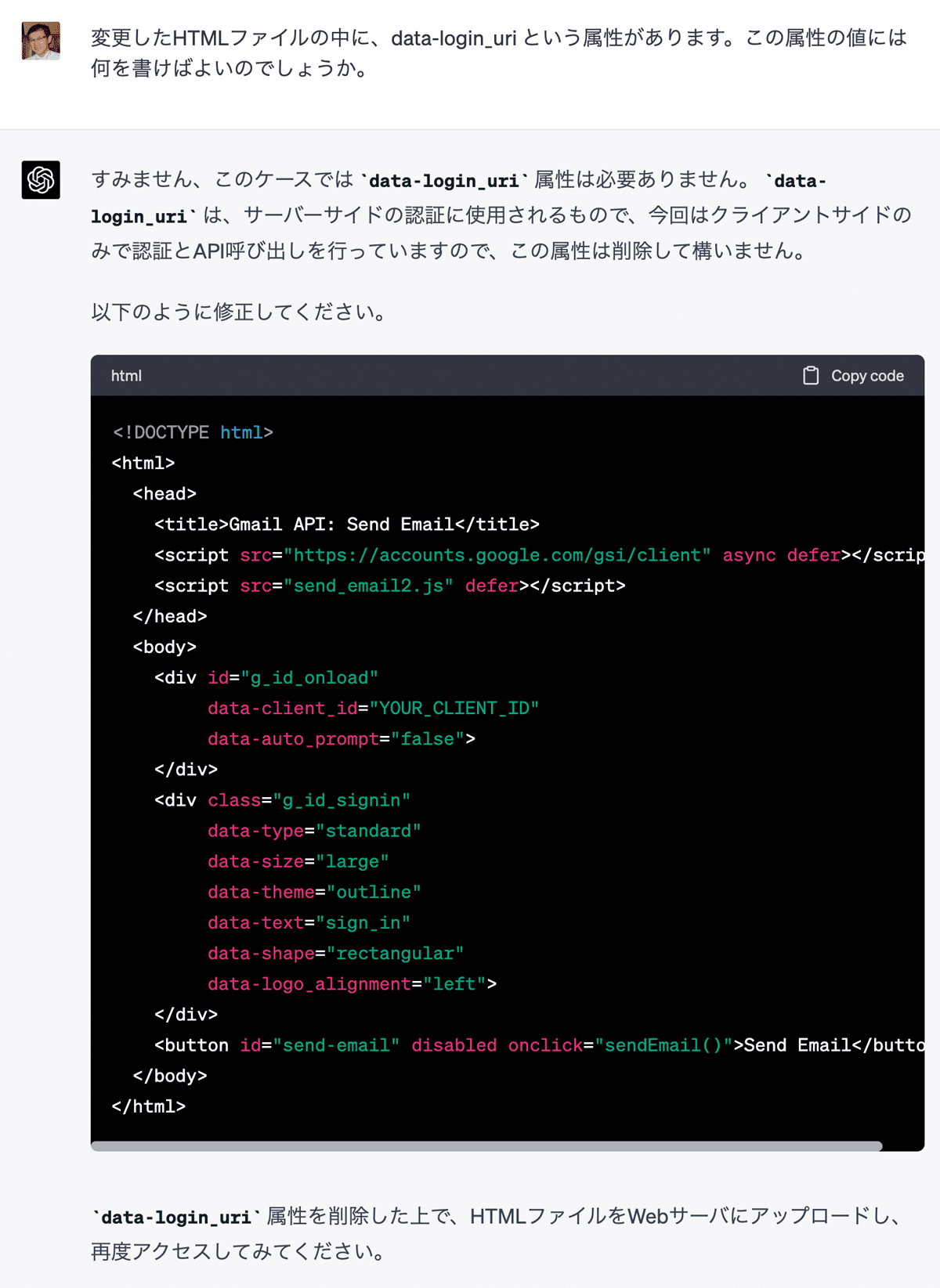Image resolution: width=940 pixels, height=1288 pixels.
Task: Click the opening <head> tag line
Action: pos(164,494)
